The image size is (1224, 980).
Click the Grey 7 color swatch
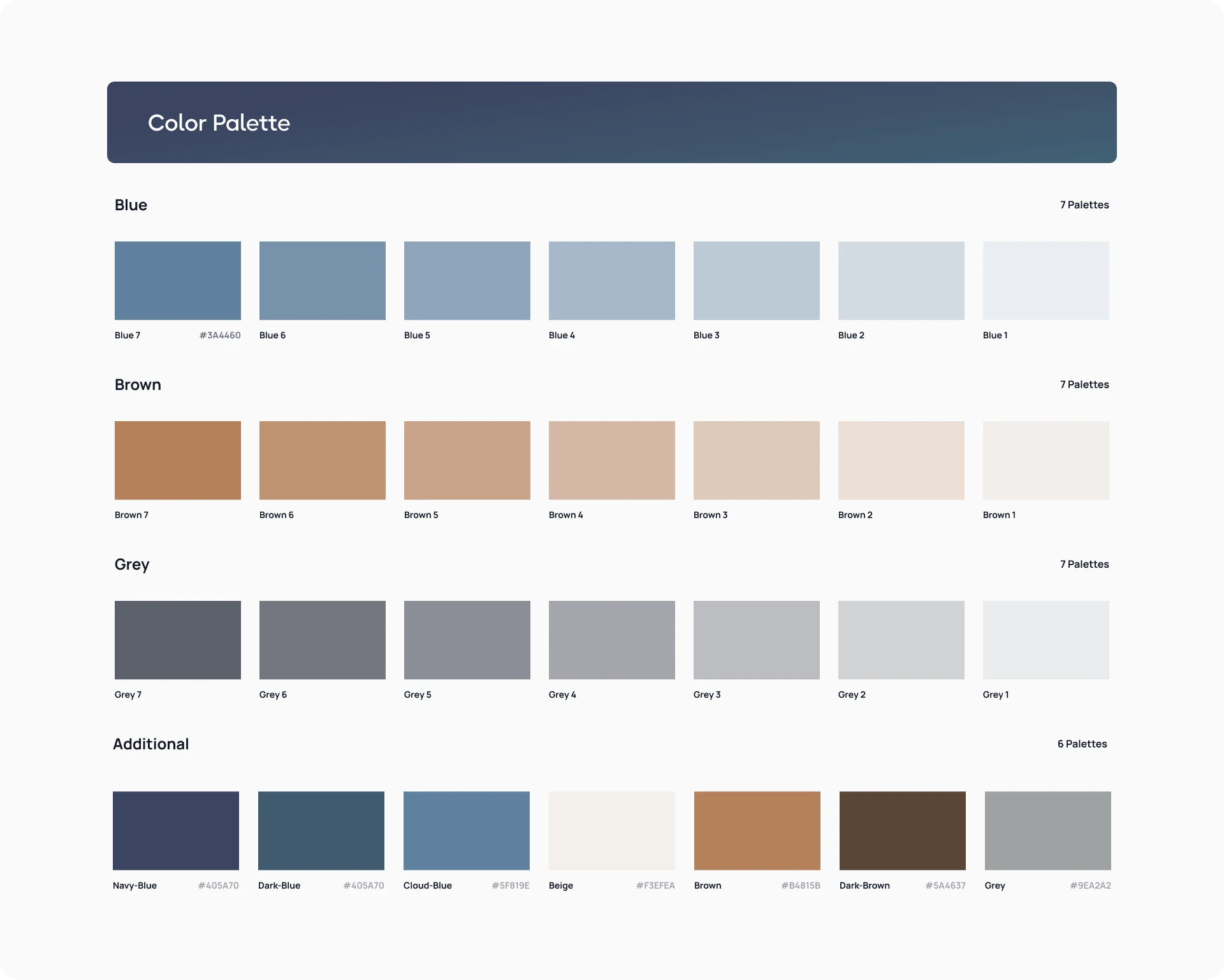click(x=177, y=640)
